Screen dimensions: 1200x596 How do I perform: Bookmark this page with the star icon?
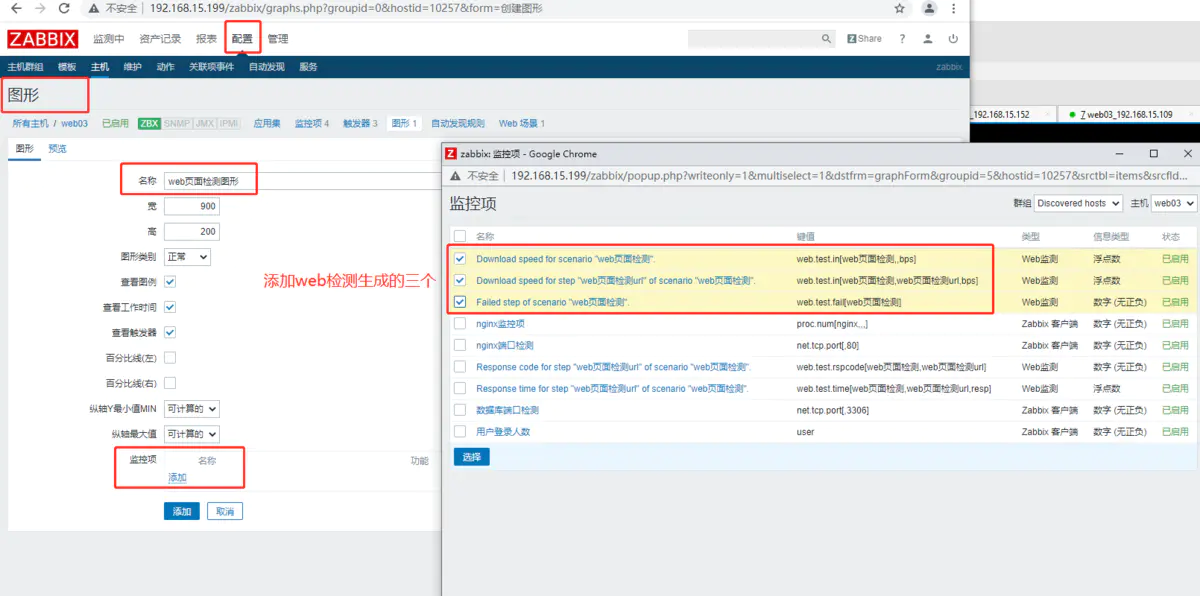[x=900, y=8]
